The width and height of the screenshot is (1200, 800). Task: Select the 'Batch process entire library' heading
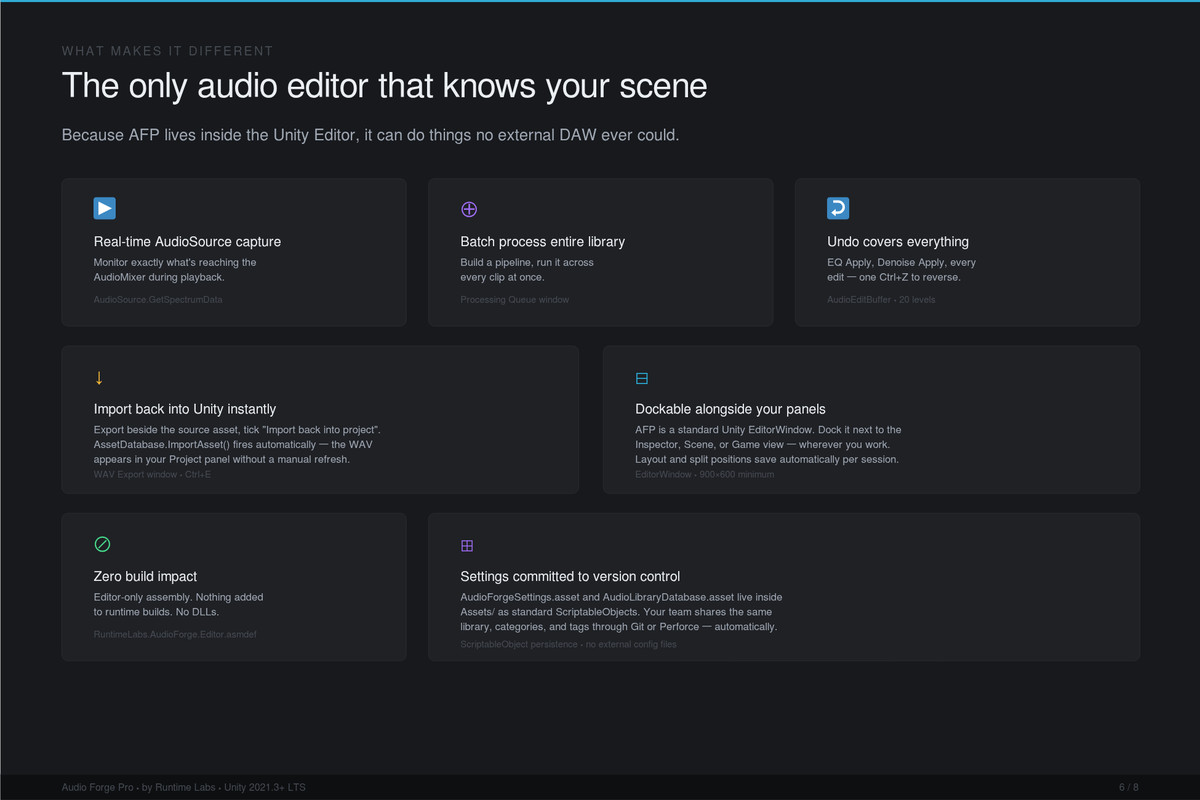543,241
